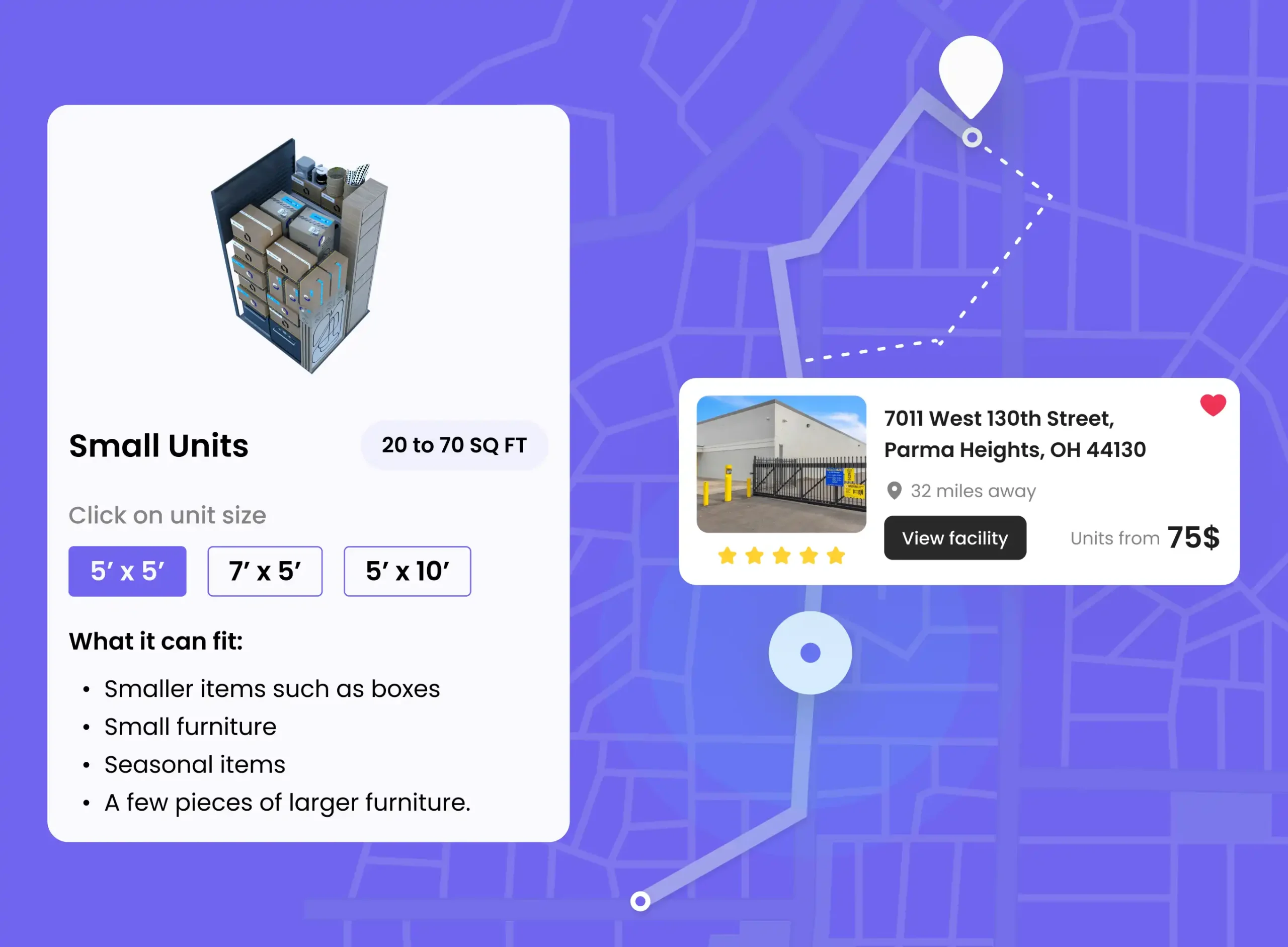1288x947 pixels.
Task: Open the facility gate photo thumbnail
Action: 781,464
